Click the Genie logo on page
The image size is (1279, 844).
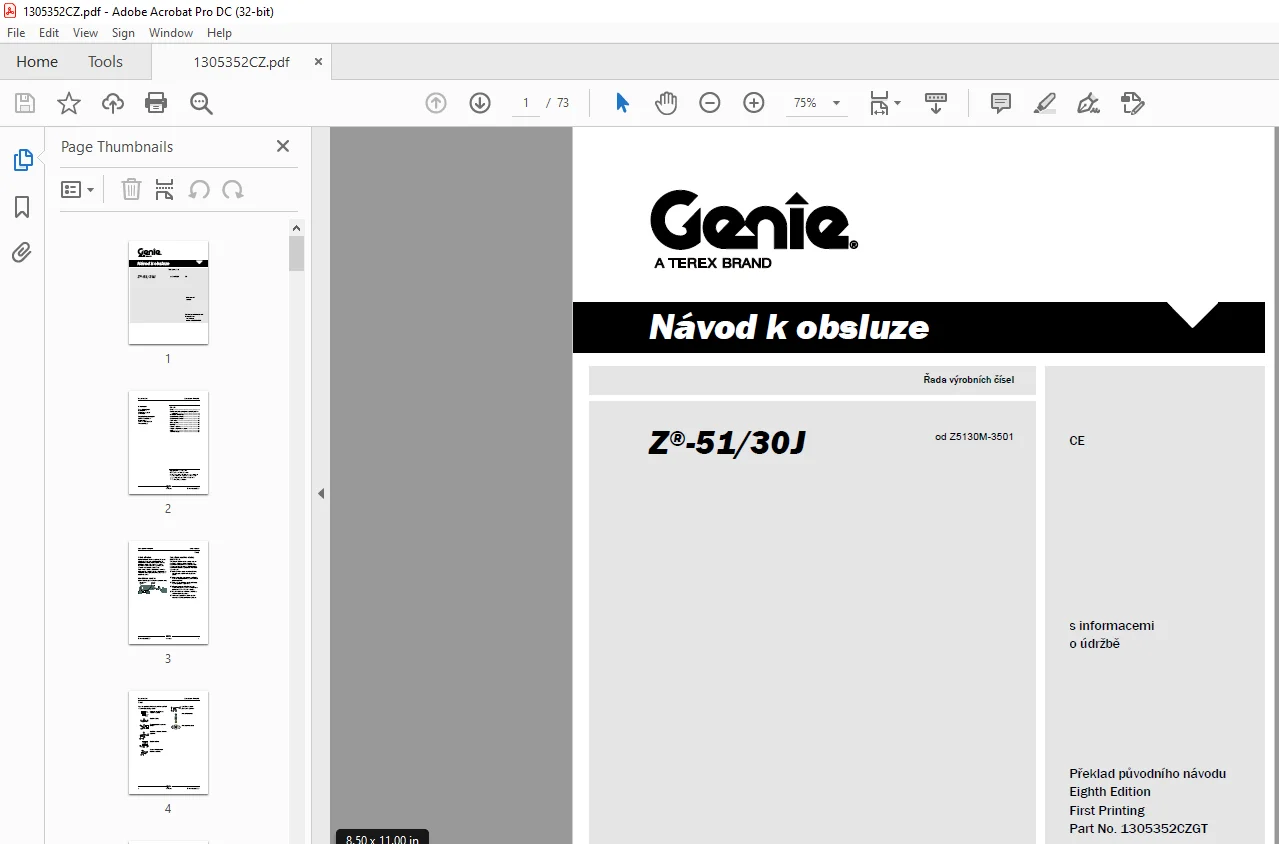[x=753, y=229]
